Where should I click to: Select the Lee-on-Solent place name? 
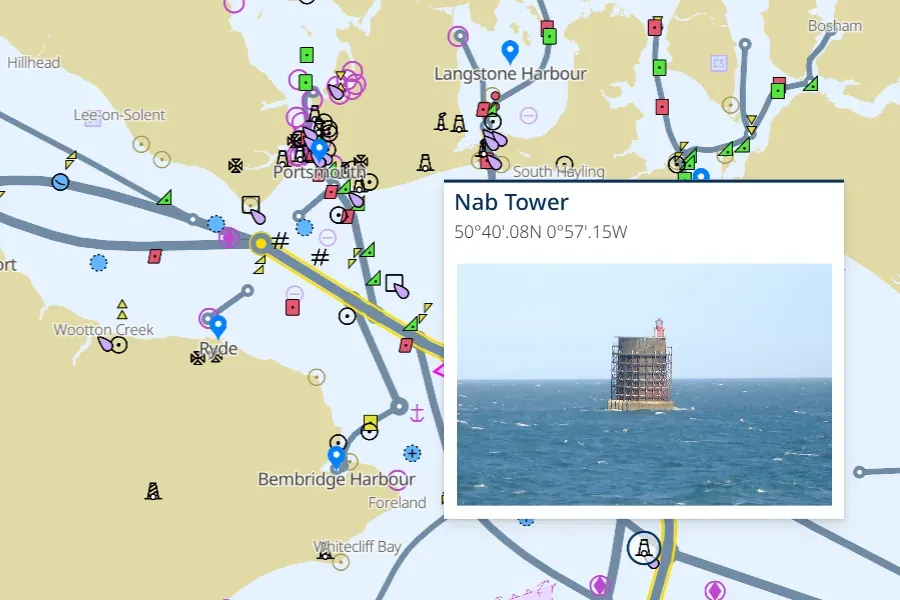pos(120,116)
